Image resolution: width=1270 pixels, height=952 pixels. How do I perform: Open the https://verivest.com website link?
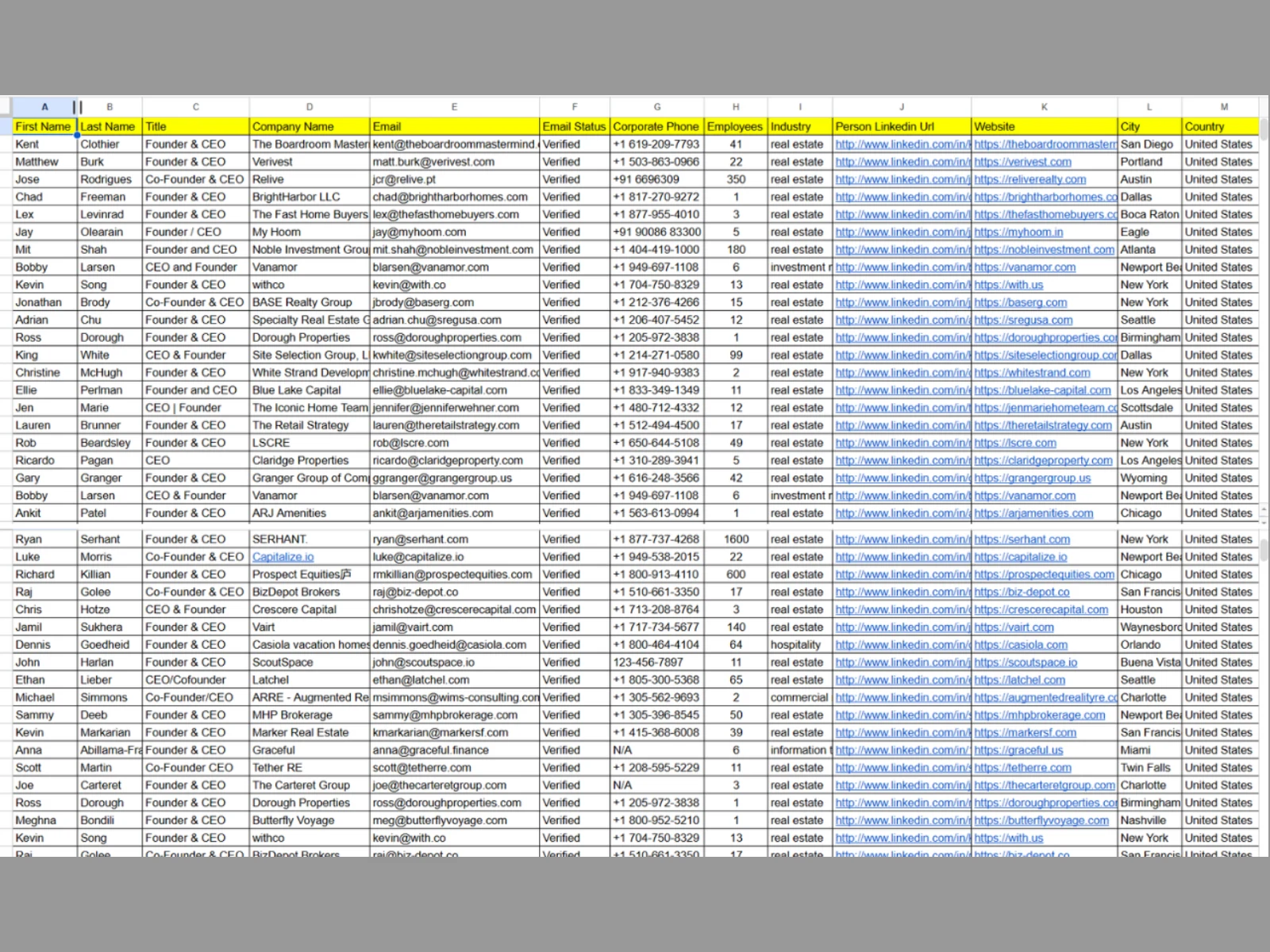coord(1023,162)
